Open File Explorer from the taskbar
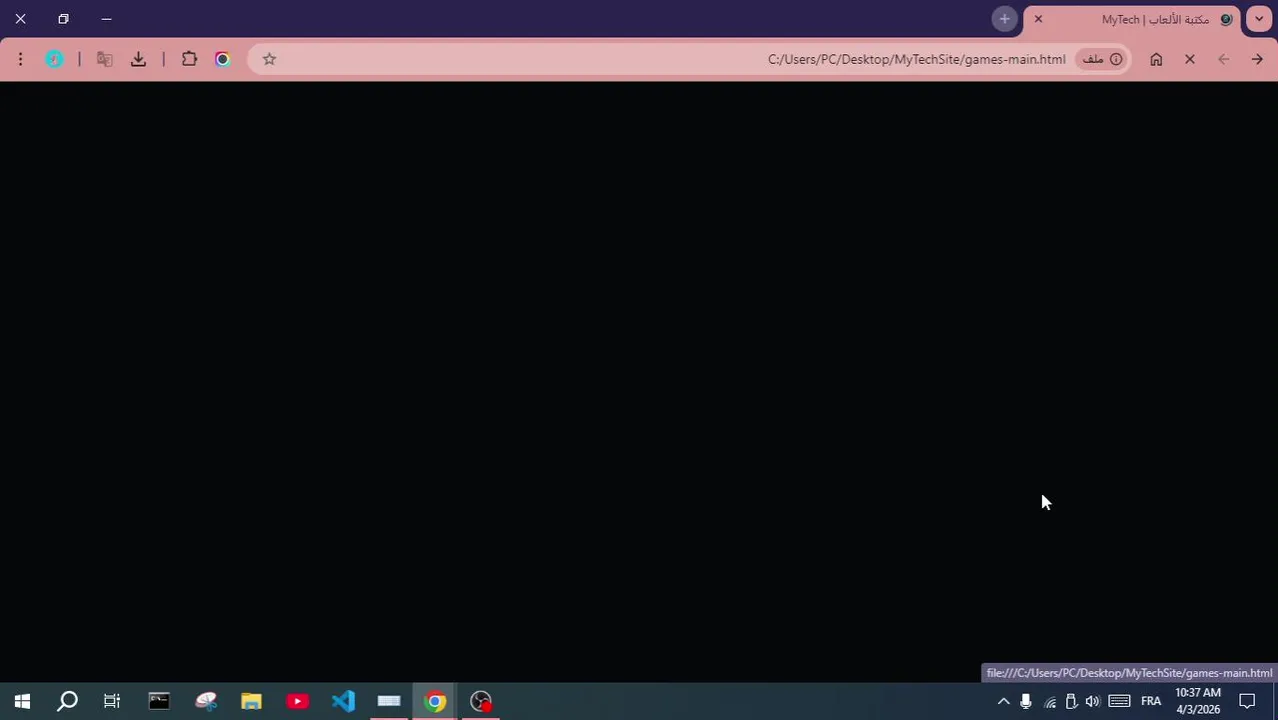 [x=251, y=701]
